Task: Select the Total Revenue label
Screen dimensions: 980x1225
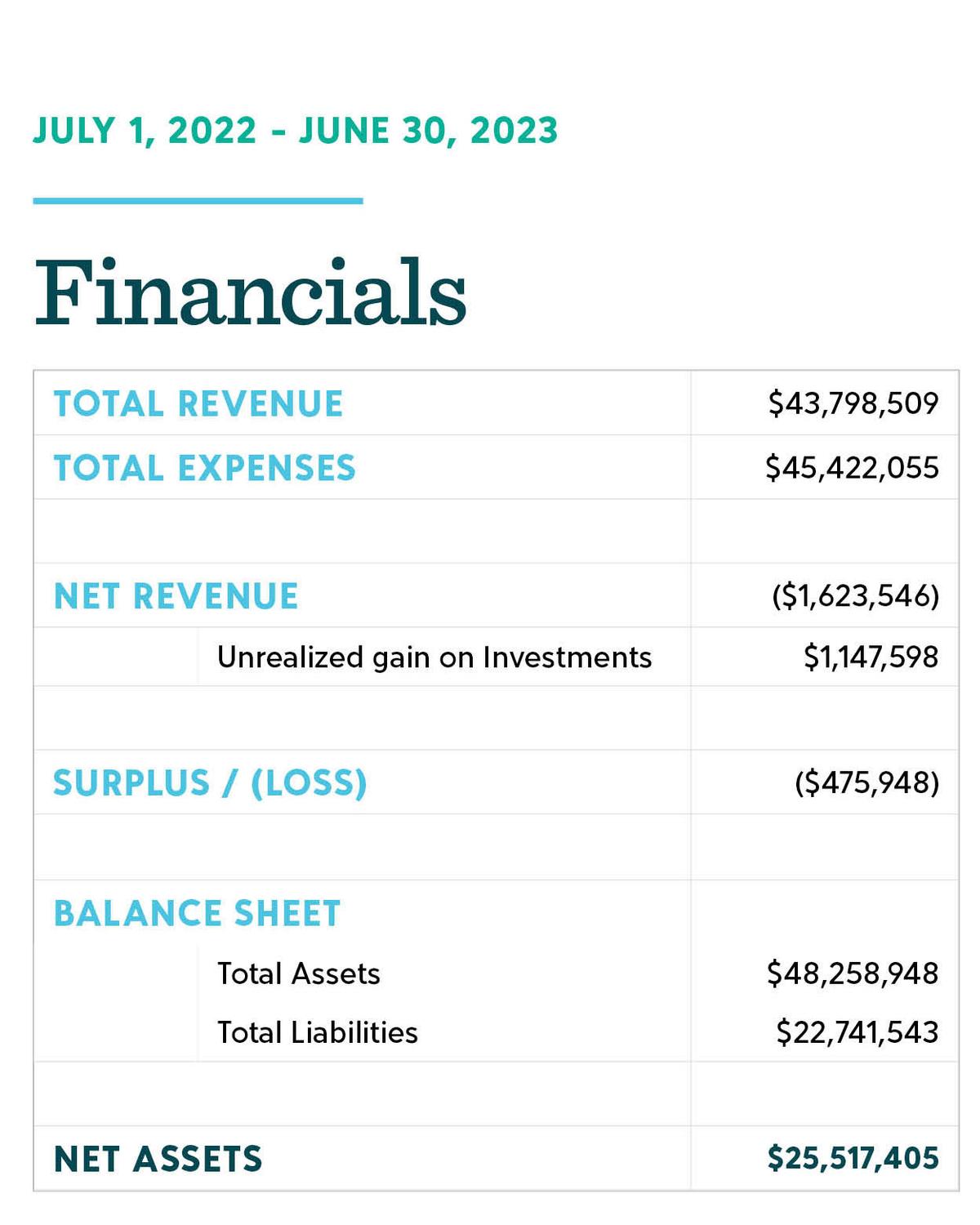Action: pyautogui.click(x=198, y=403)
